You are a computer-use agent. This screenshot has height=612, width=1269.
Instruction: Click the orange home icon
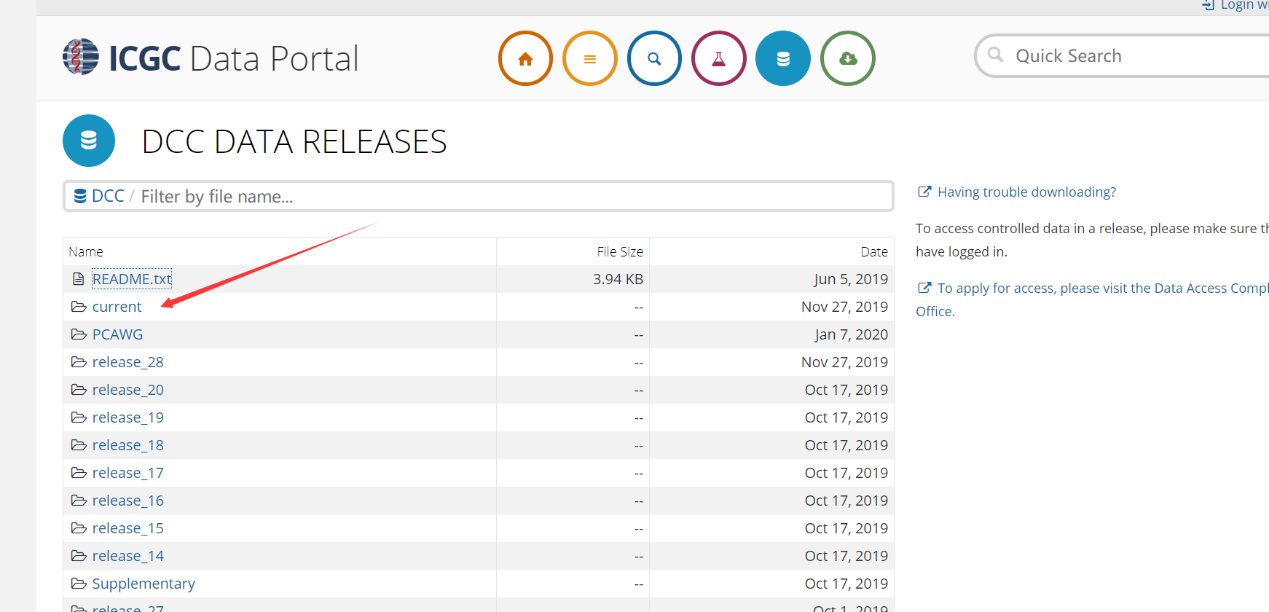pyautogui.click(x=525, y=58)
